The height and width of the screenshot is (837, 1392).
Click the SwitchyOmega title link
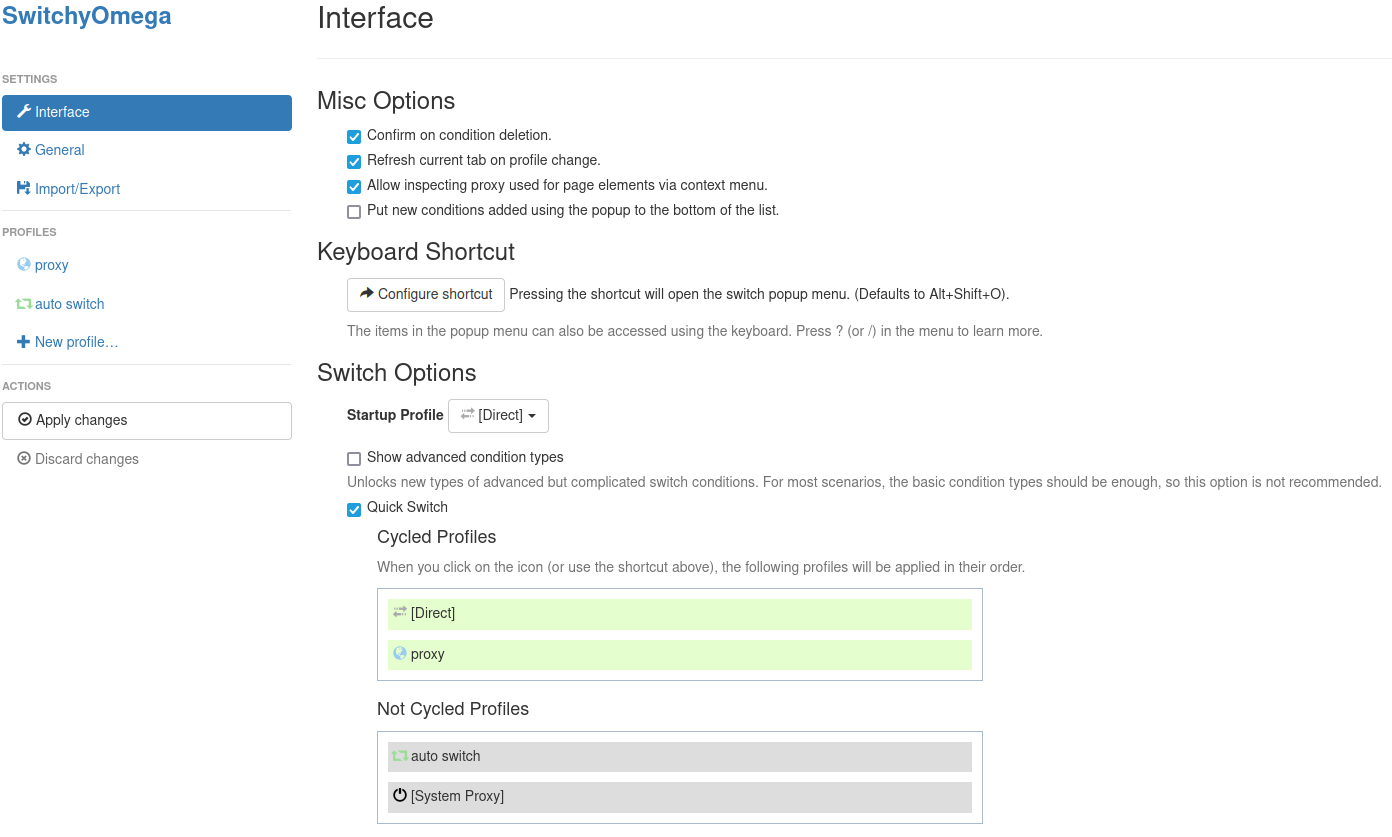pos(86,16)
